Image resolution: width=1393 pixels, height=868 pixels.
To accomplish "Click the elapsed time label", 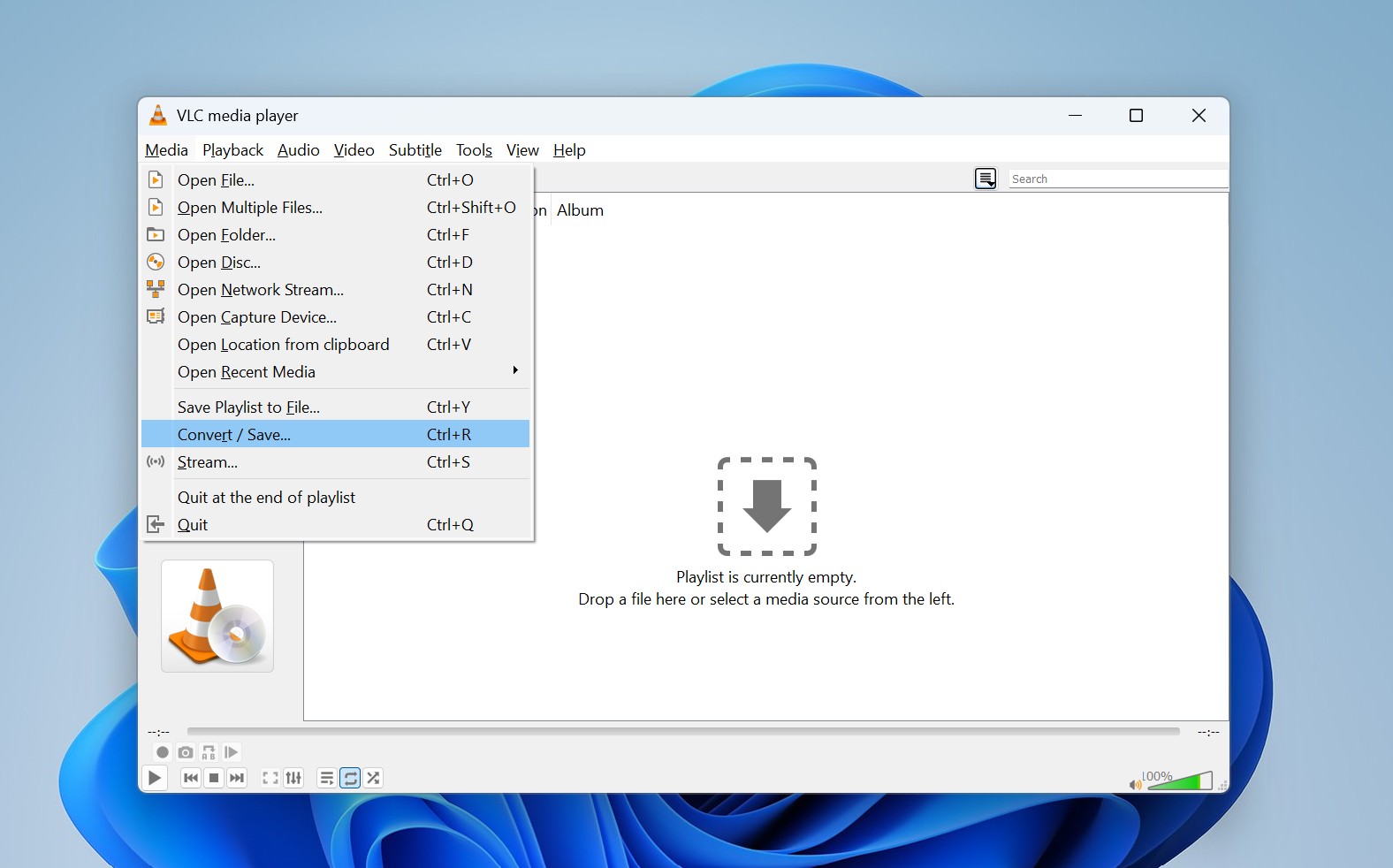I will [x=159, y=732].
